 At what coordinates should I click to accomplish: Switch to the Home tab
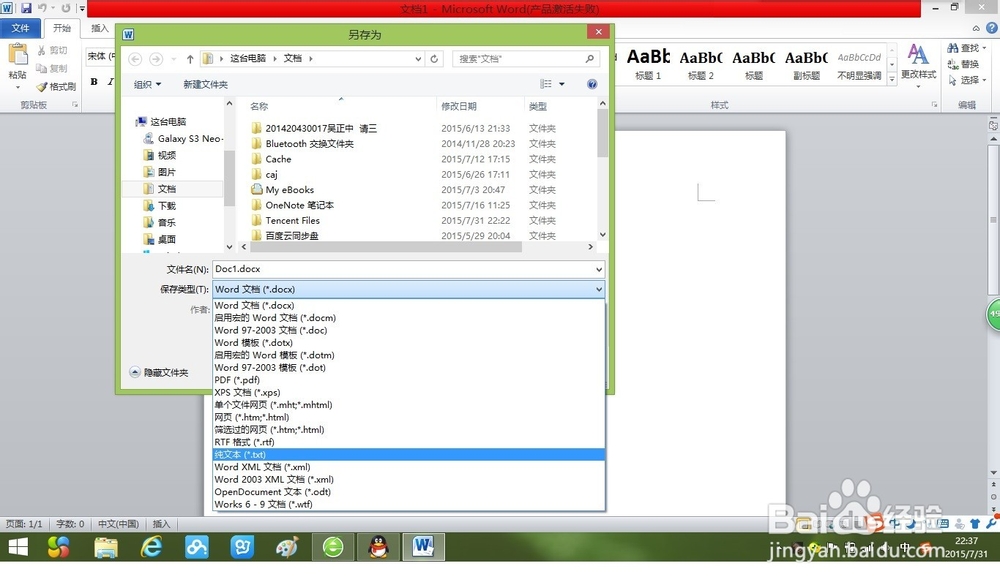coord(62,28)
